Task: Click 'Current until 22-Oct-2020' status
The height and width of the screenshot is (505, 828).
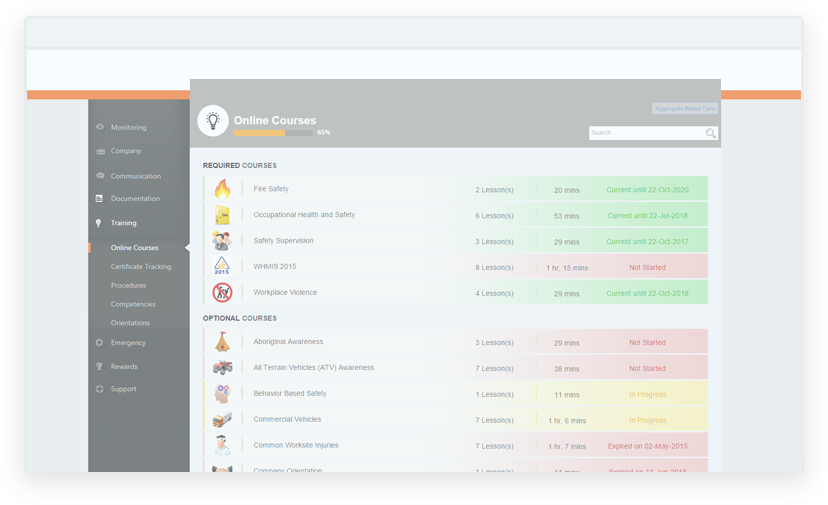Action: tap(647, 190)
